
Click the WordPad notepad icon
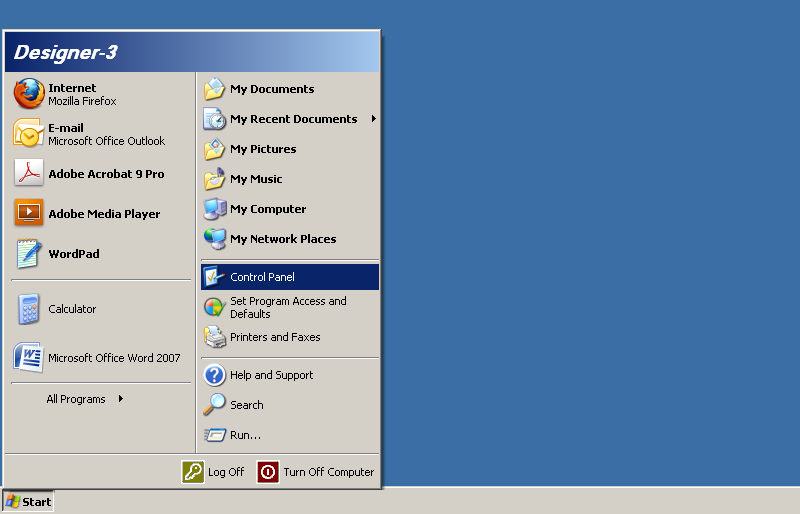point(29,253)
